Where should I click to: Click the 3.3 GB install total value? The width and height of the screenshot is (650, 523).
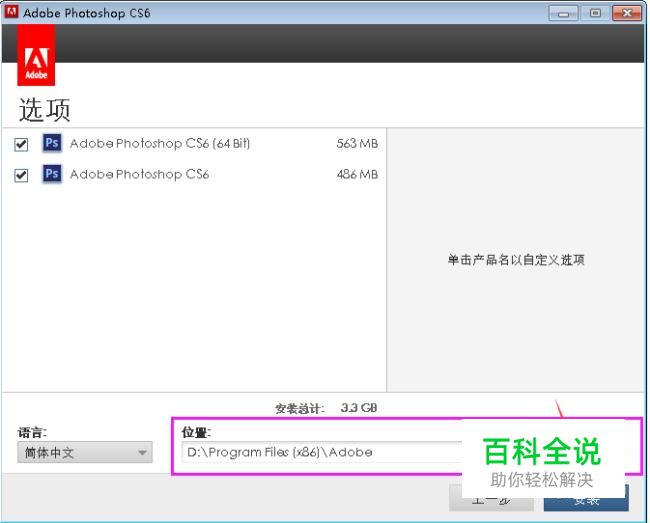point(359,408)
